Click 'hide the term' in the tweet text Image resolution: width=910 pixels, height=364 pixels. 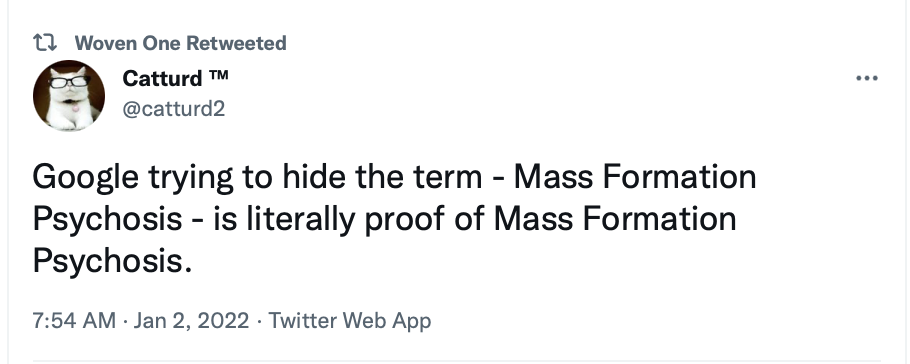382,176
